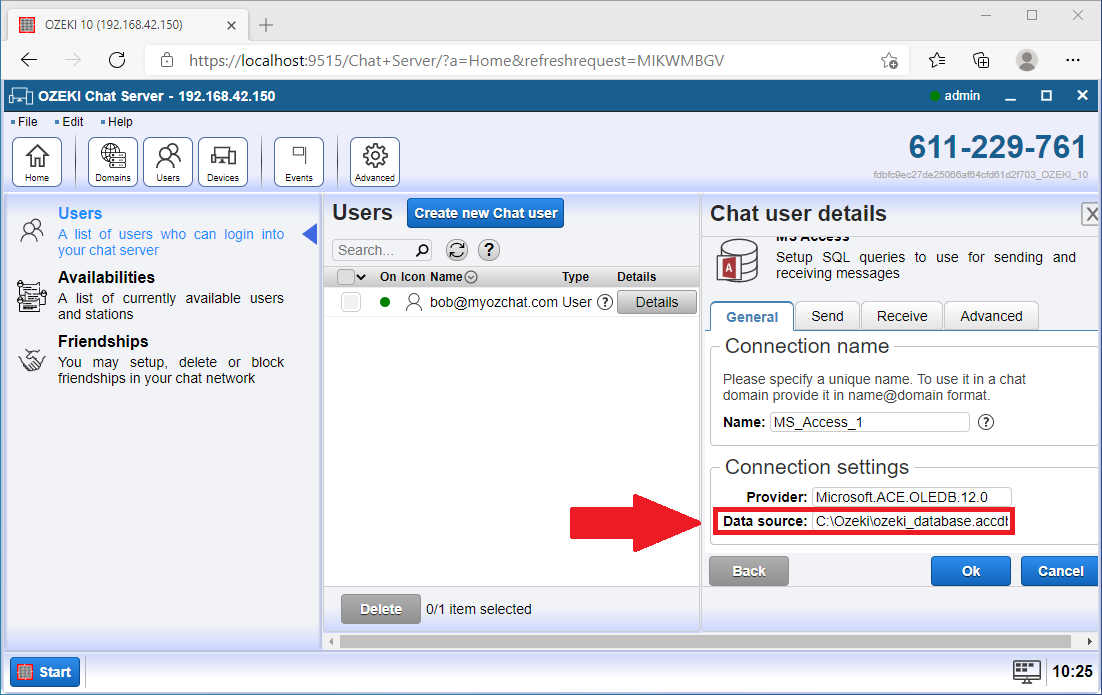Open the Advanced settings gear
The width and height of the screenshot is (1102, 695).
tap(374, 160)
